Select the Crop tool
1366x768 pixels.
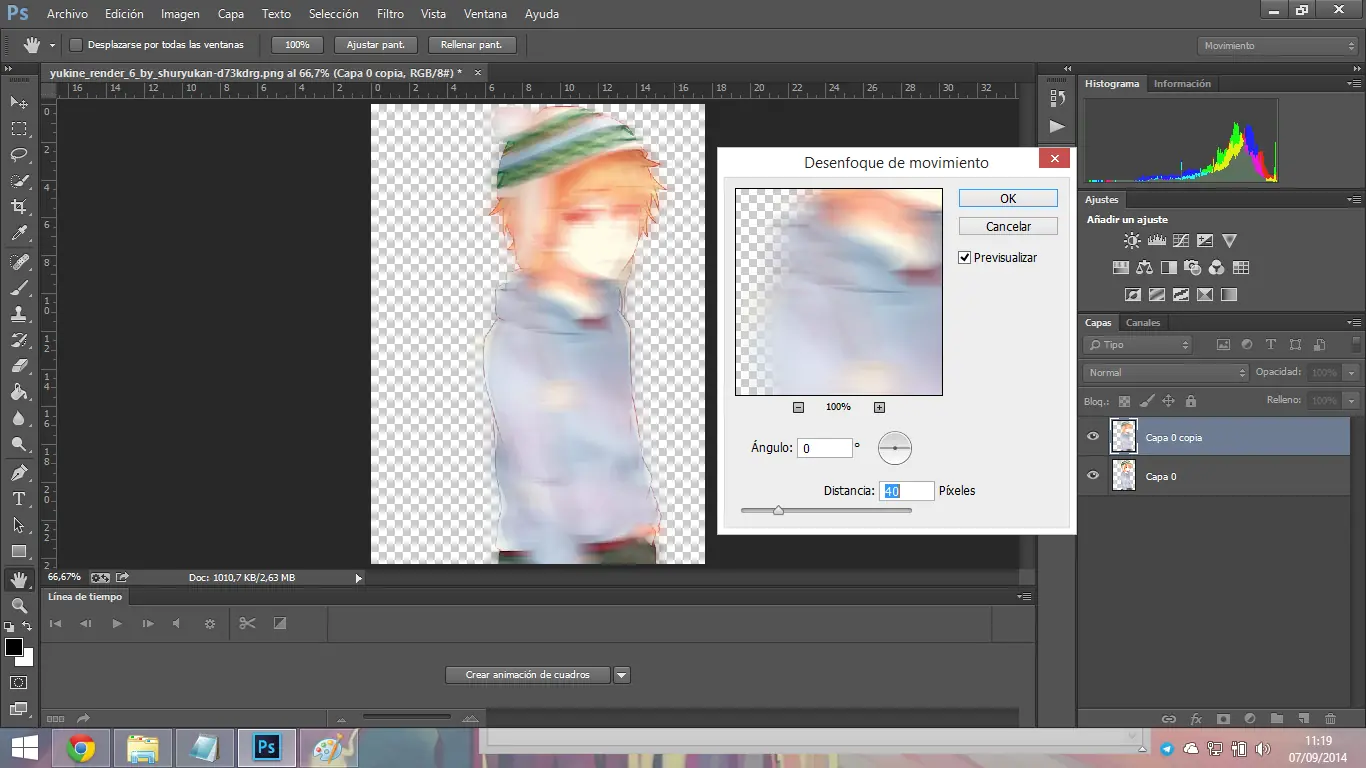tap(19, 207)
